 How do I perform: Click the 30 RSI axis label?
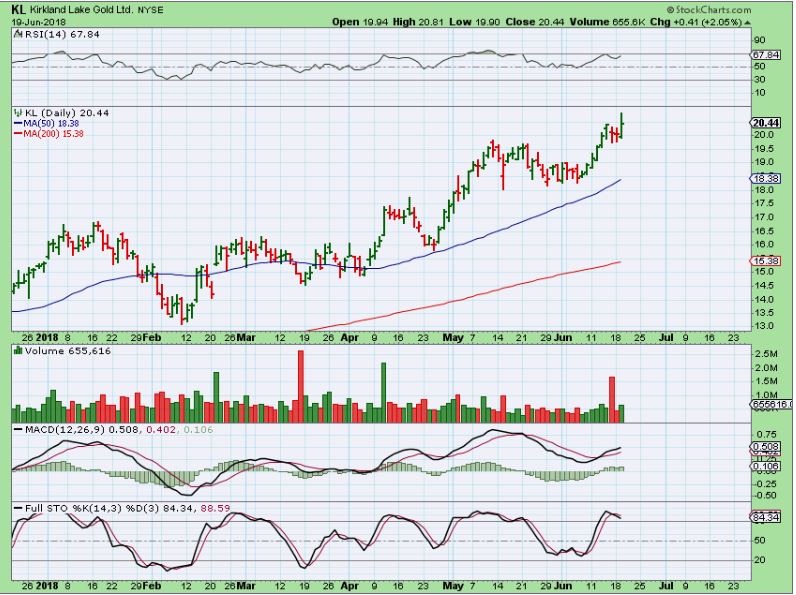(760, 80)
